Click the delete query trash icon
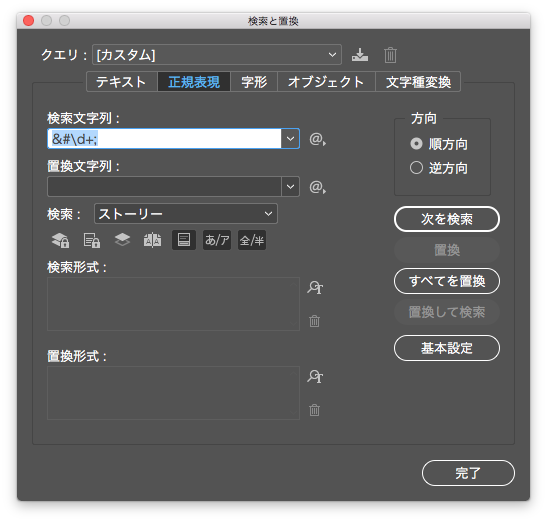Screen dimensions: 547x522 tap(390, 55)
